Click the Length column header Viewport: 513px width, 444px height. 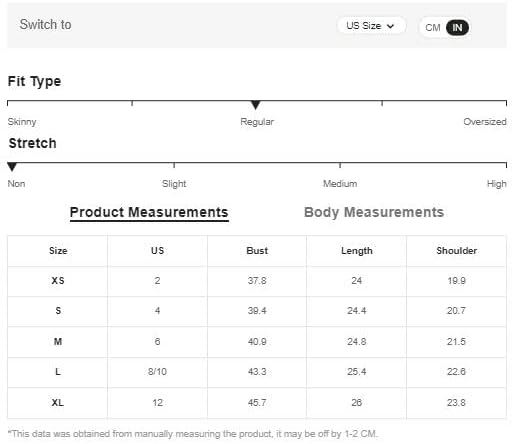(x=357, y=251)
